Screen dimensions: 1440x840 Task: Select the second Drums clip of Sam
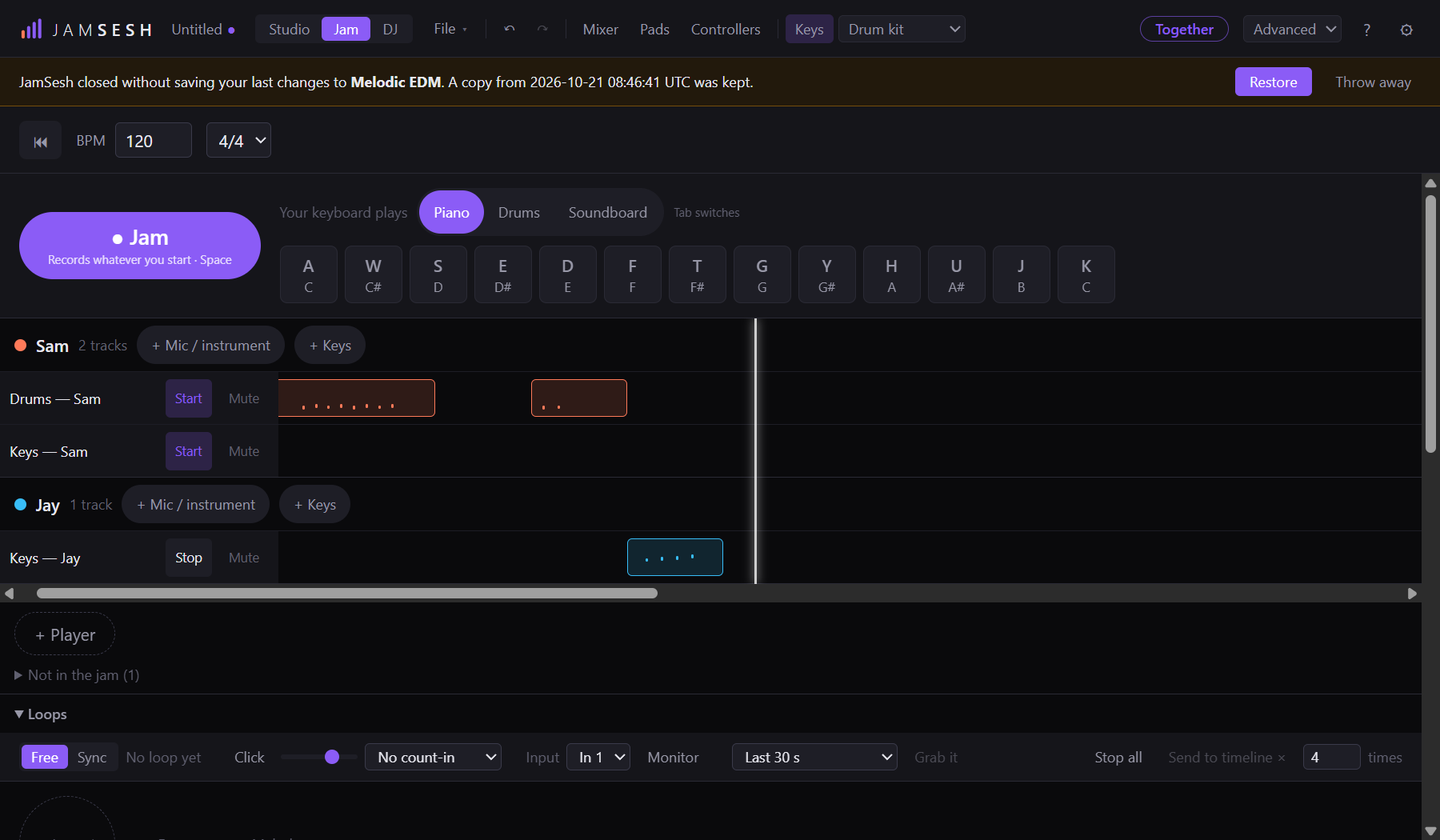(x=579, y=398)
